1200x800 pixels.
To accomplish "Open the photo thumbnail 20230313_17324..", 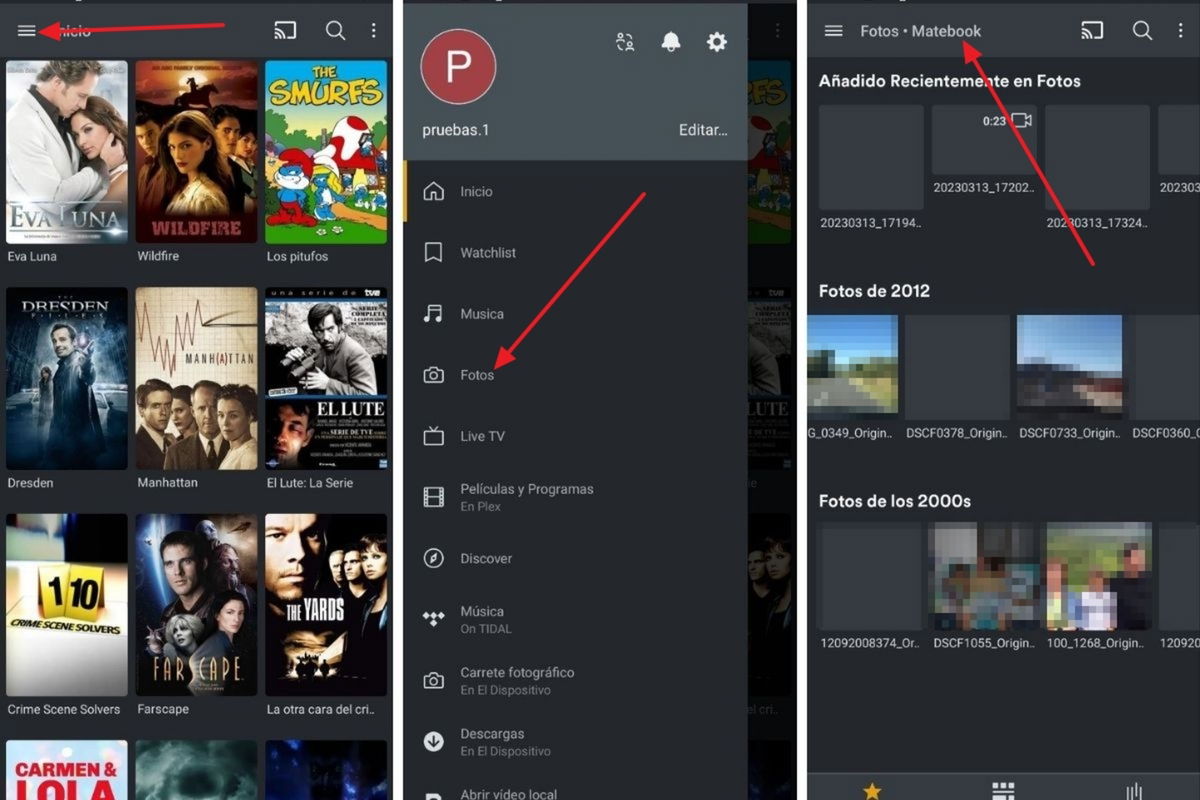I will 1097,157.
